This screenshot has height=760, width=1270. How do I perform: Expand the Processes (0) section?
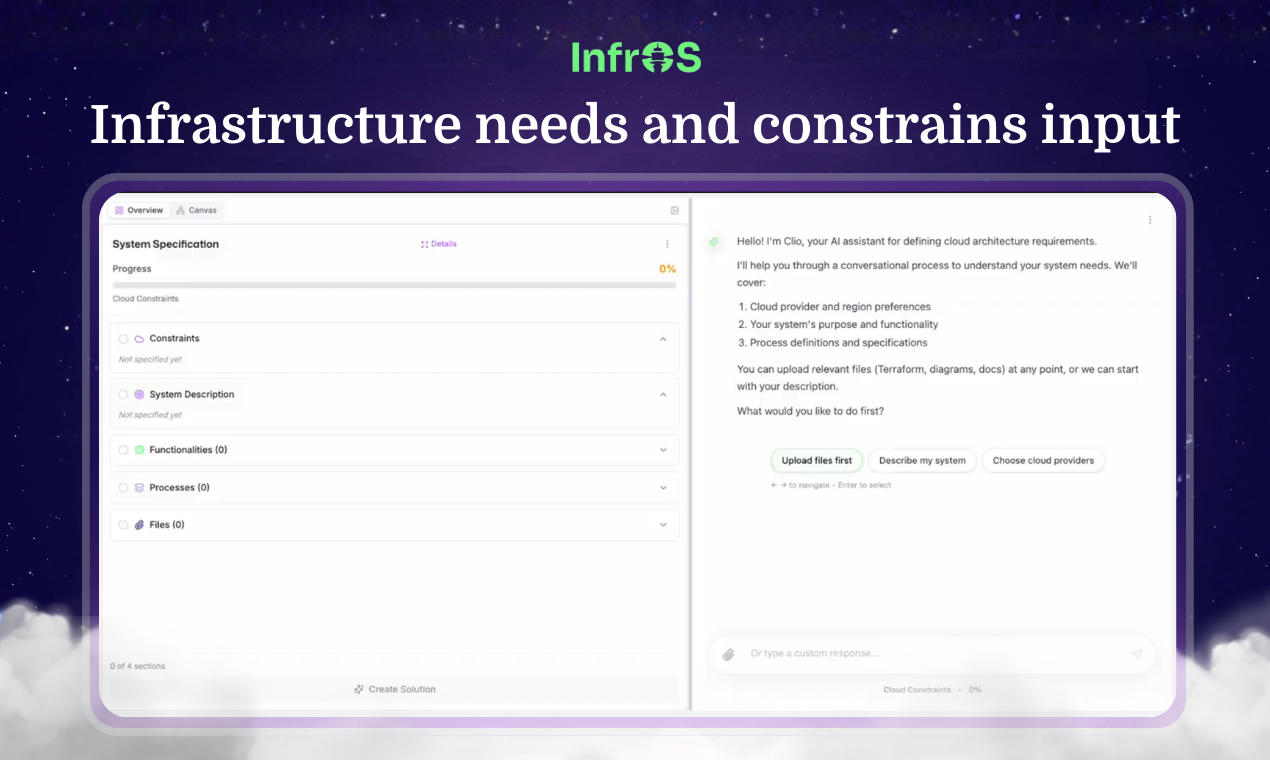pyautogui.click(x=663, y=487)
